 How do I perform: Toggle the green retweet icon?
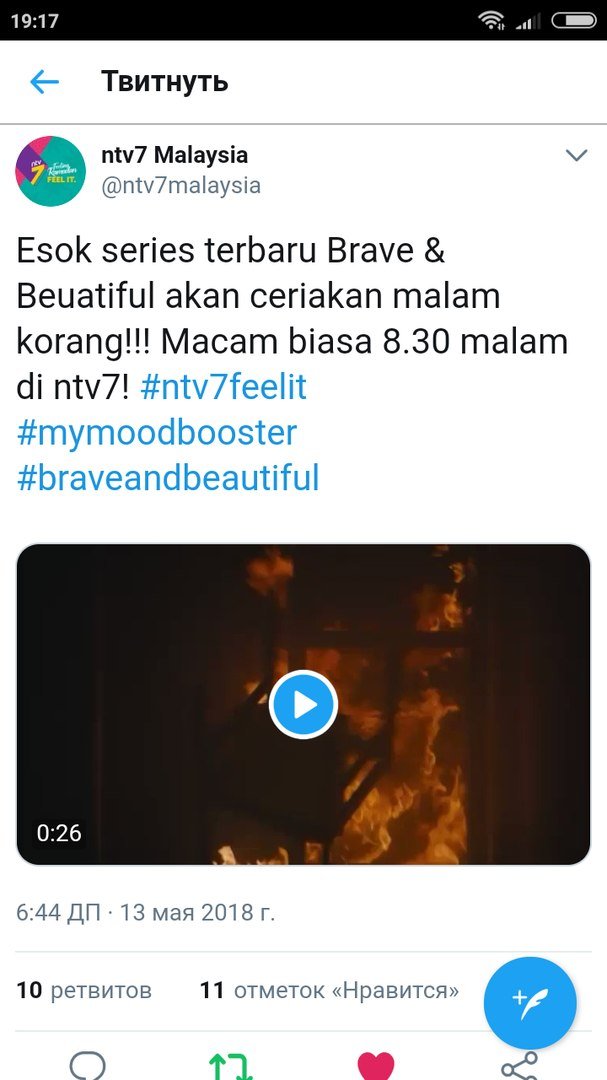pos(232,1066)
